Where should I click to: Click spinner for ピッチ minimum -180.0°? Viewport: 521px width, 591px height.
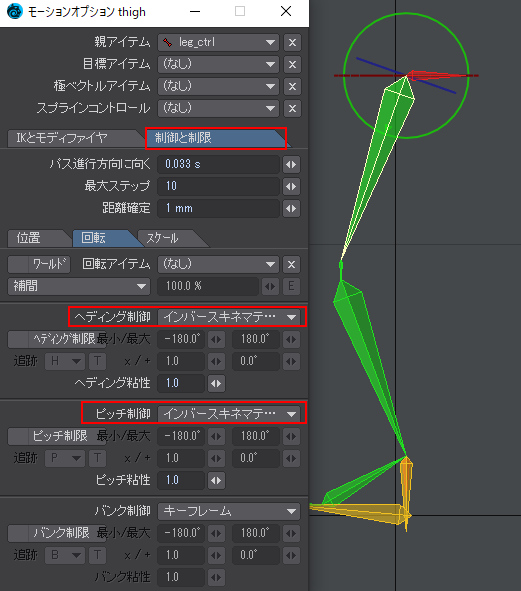216,436
